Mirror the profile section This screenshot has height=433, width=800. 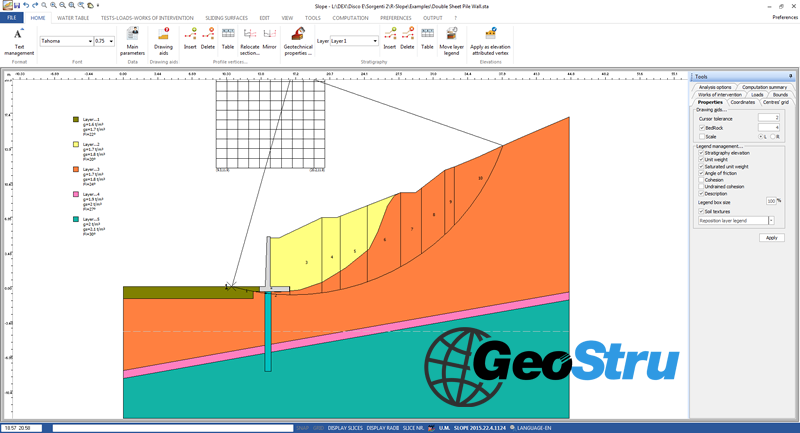(x=269, y=39)
